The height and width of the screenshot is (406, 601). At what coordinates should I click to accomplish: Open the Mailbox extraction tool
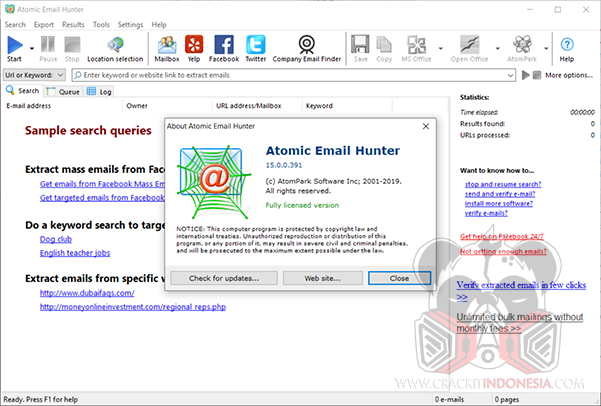(x=167, y=49)
